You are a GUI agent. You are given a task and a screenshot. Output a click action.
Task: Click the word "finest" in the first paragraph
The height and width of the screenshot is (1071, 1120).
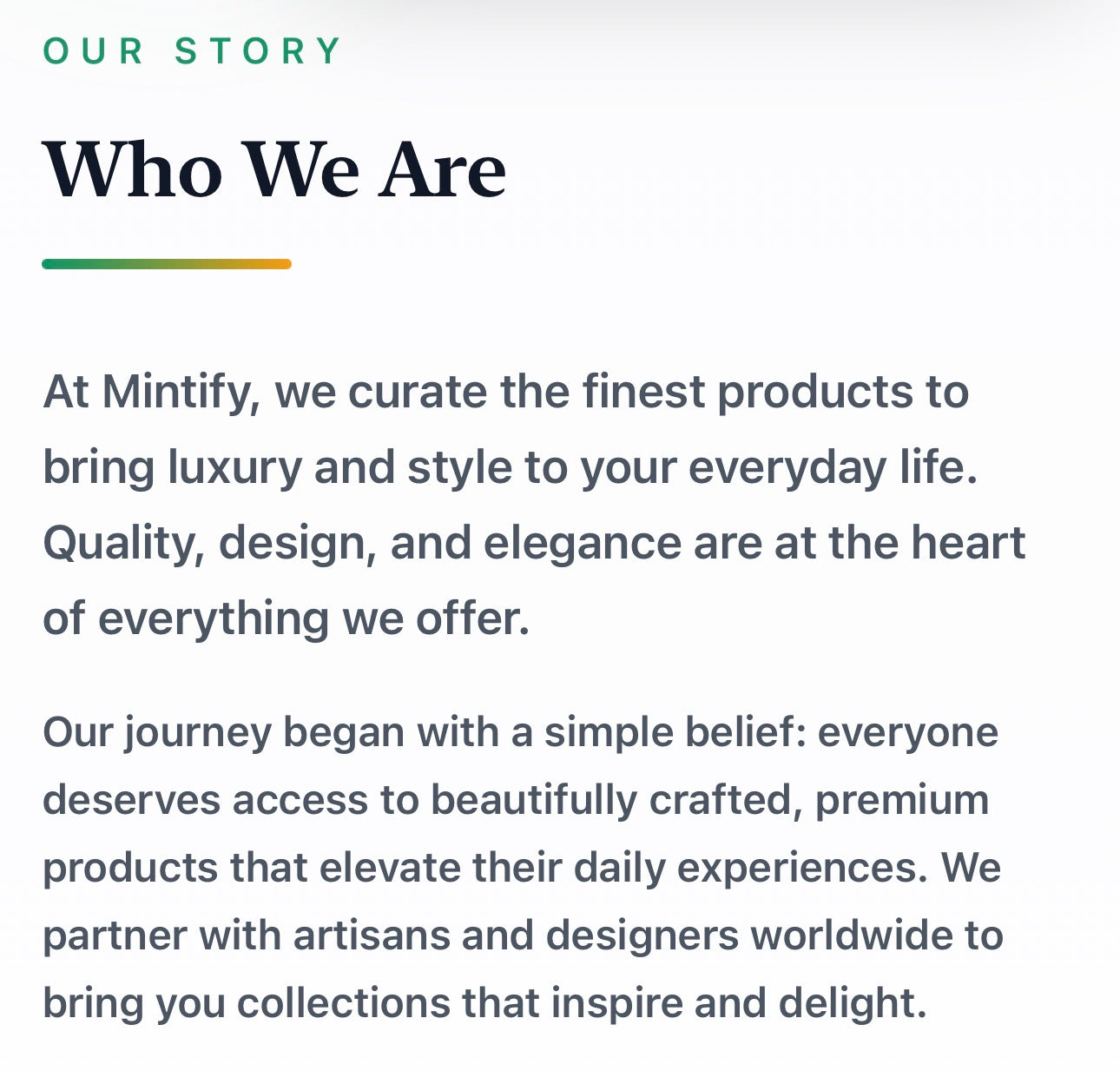(643, 392)
